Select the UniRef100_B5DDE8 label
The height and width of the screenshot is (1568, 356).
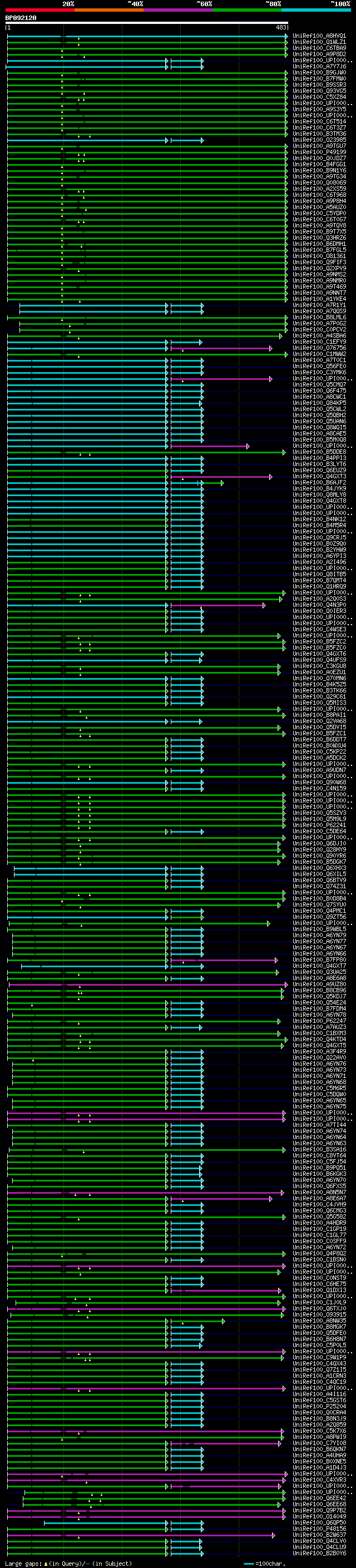319,452
